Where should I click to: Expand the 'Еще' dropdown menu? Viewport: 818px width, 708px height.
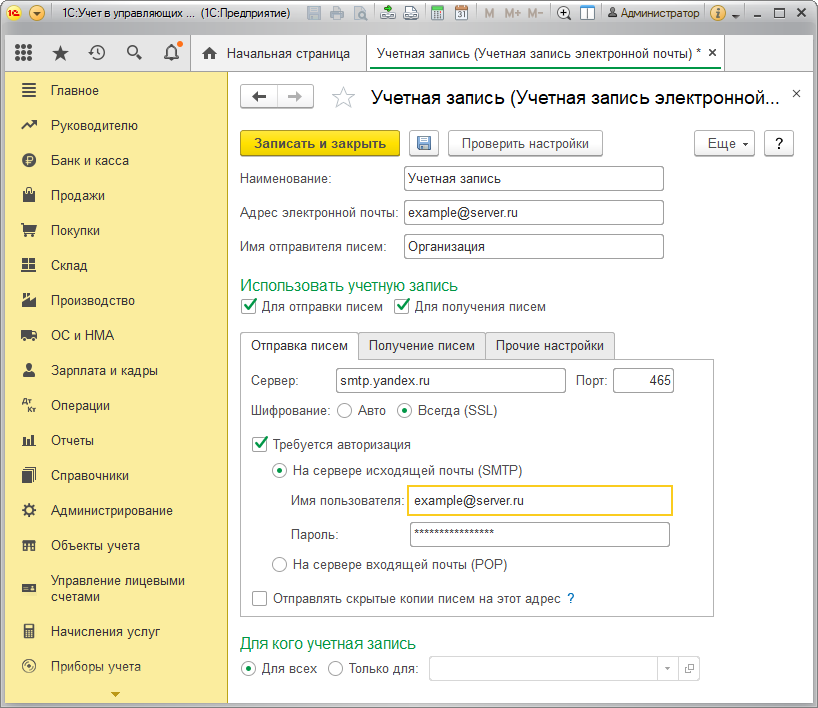coord(724,144)
